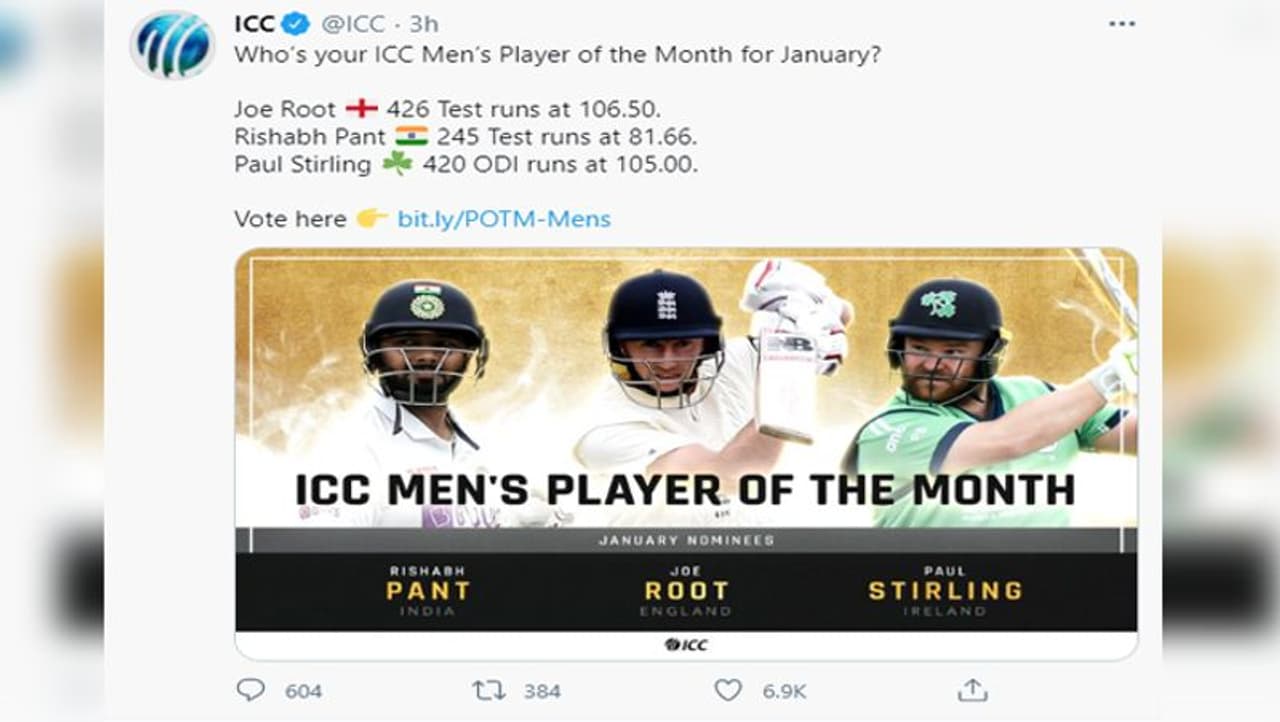Click the @ICC handle
The image size is (1280, 722).
point(352,23)
